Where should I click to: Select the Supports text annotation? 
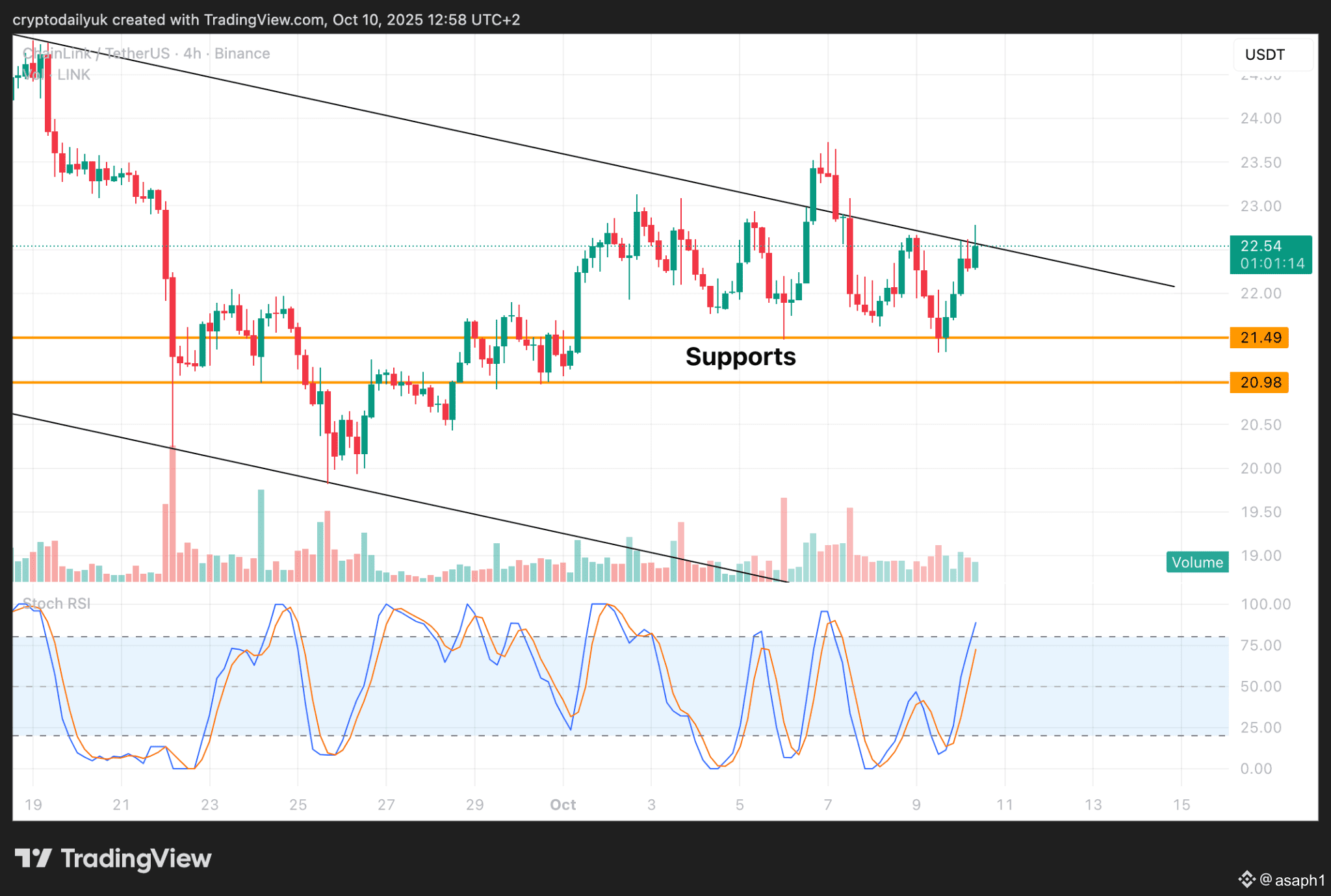coord(740,357)
